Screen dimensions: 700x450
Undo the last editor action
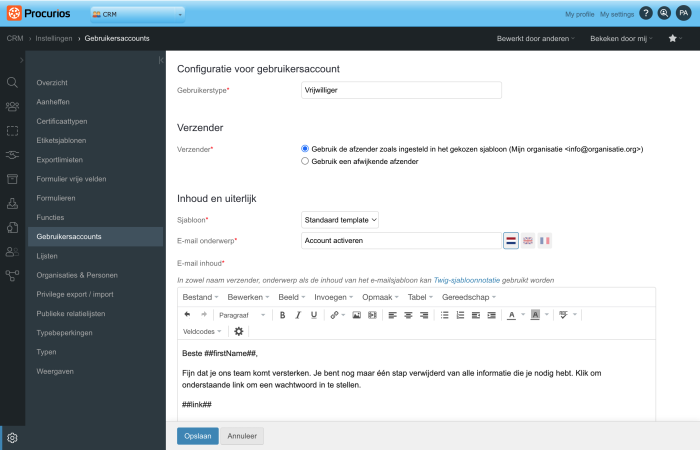[x=188, y=315]
